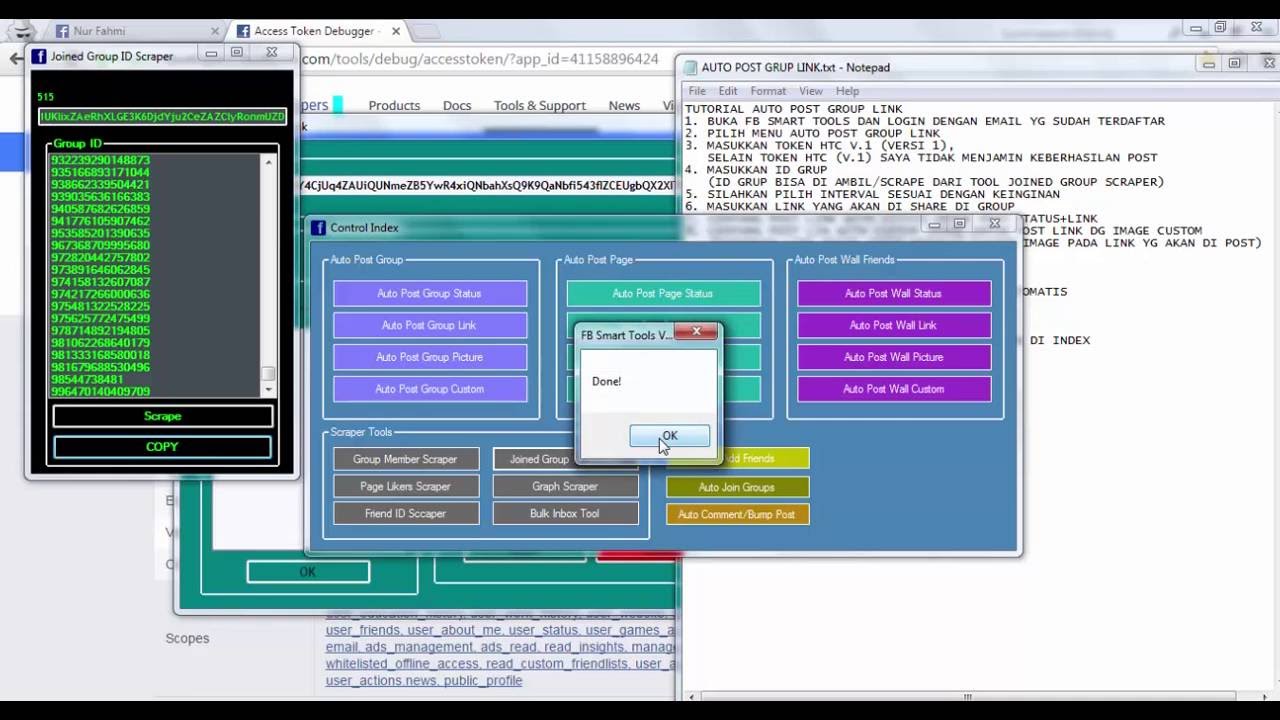Open Auto Post Wall Link
This screenshot has width=1280, height=720.
pos(894,325)
